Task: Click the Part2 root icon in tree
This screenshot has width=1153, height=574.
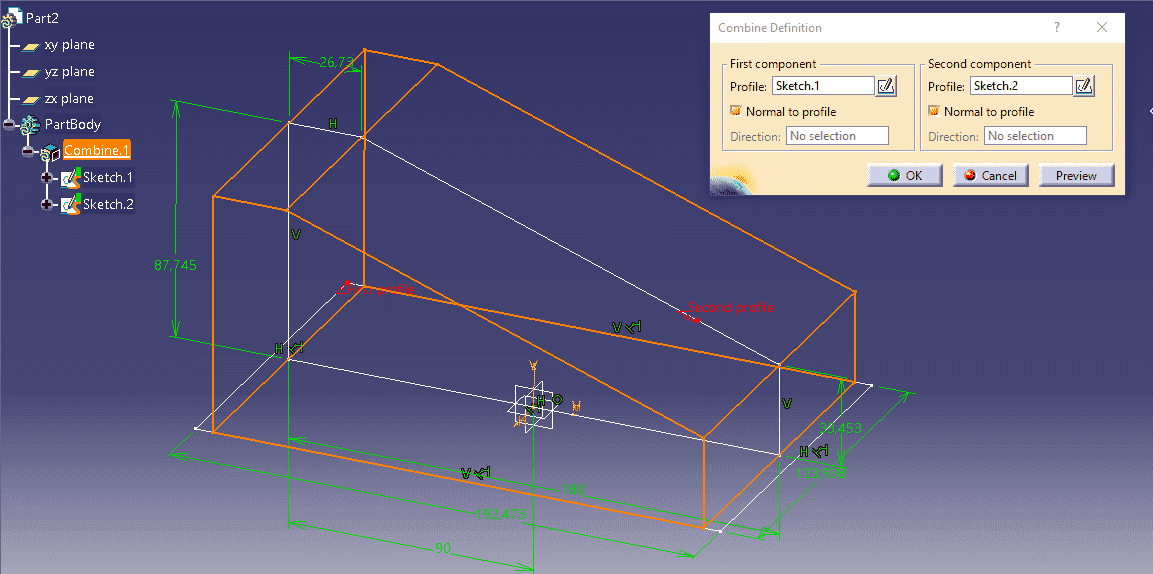Action: (x=11, y=18)
